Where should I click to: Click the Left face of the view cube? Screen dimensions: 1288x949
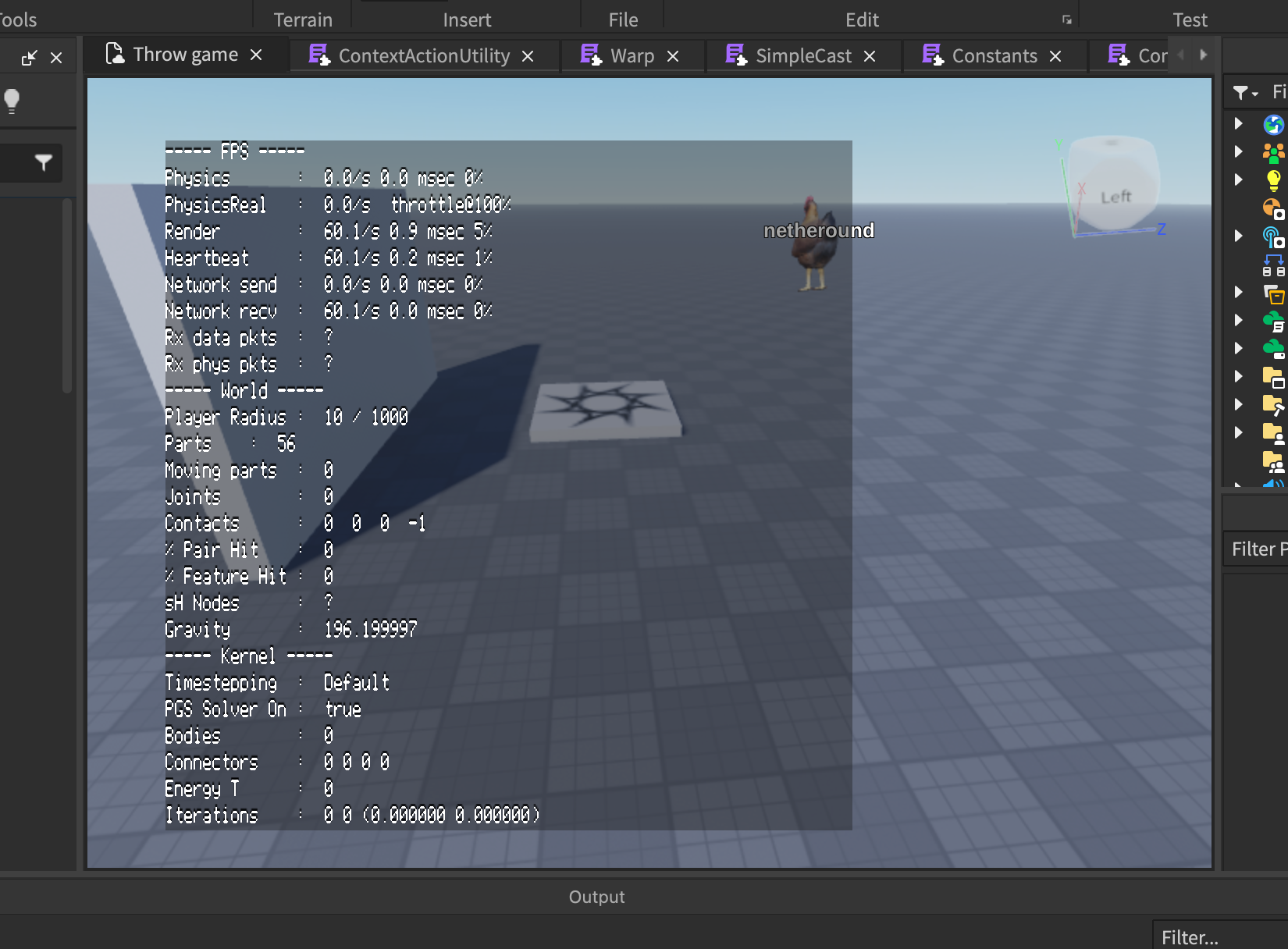[x=1116, y=195]
